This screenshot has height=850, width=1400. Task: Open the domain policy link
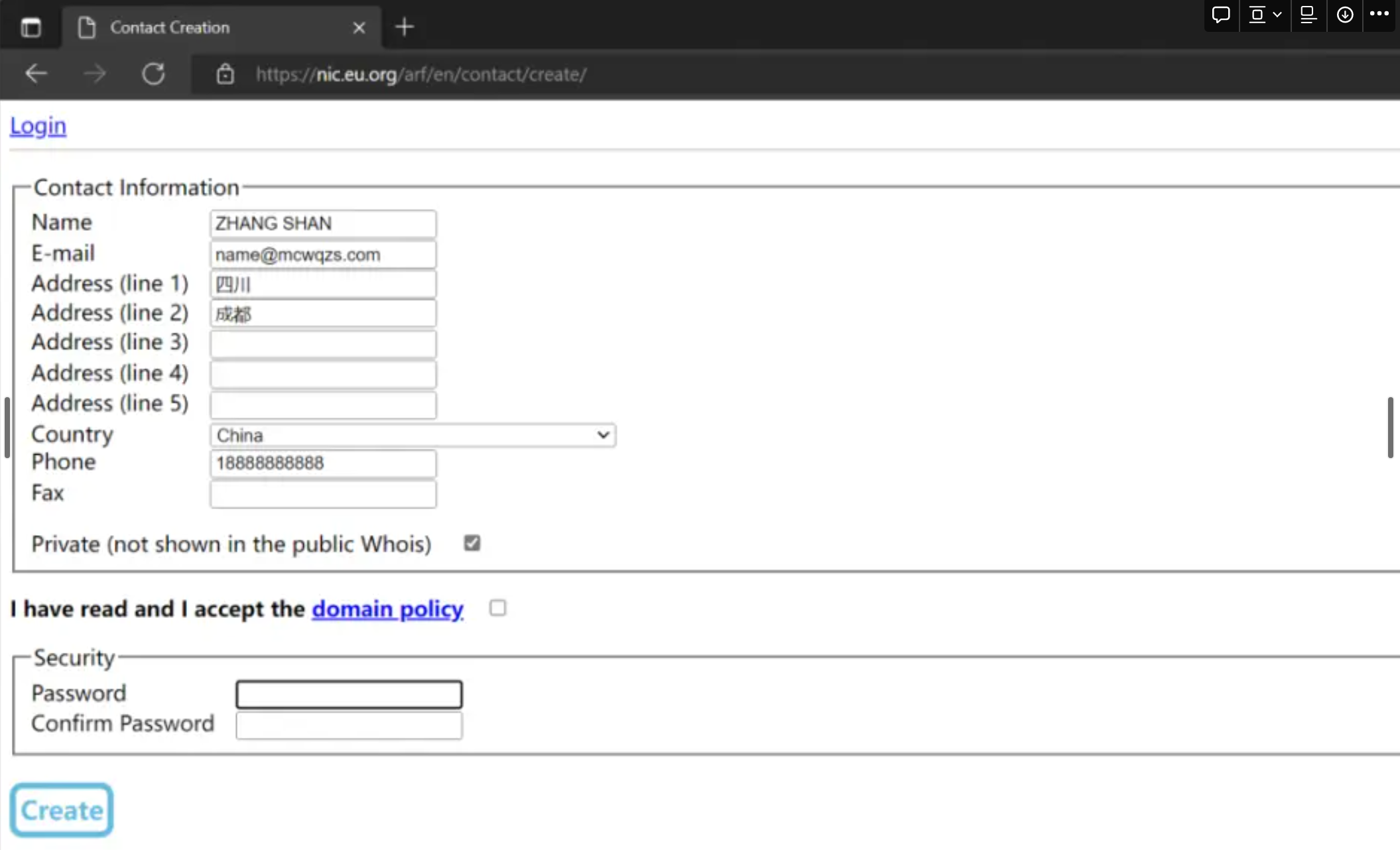387,609
